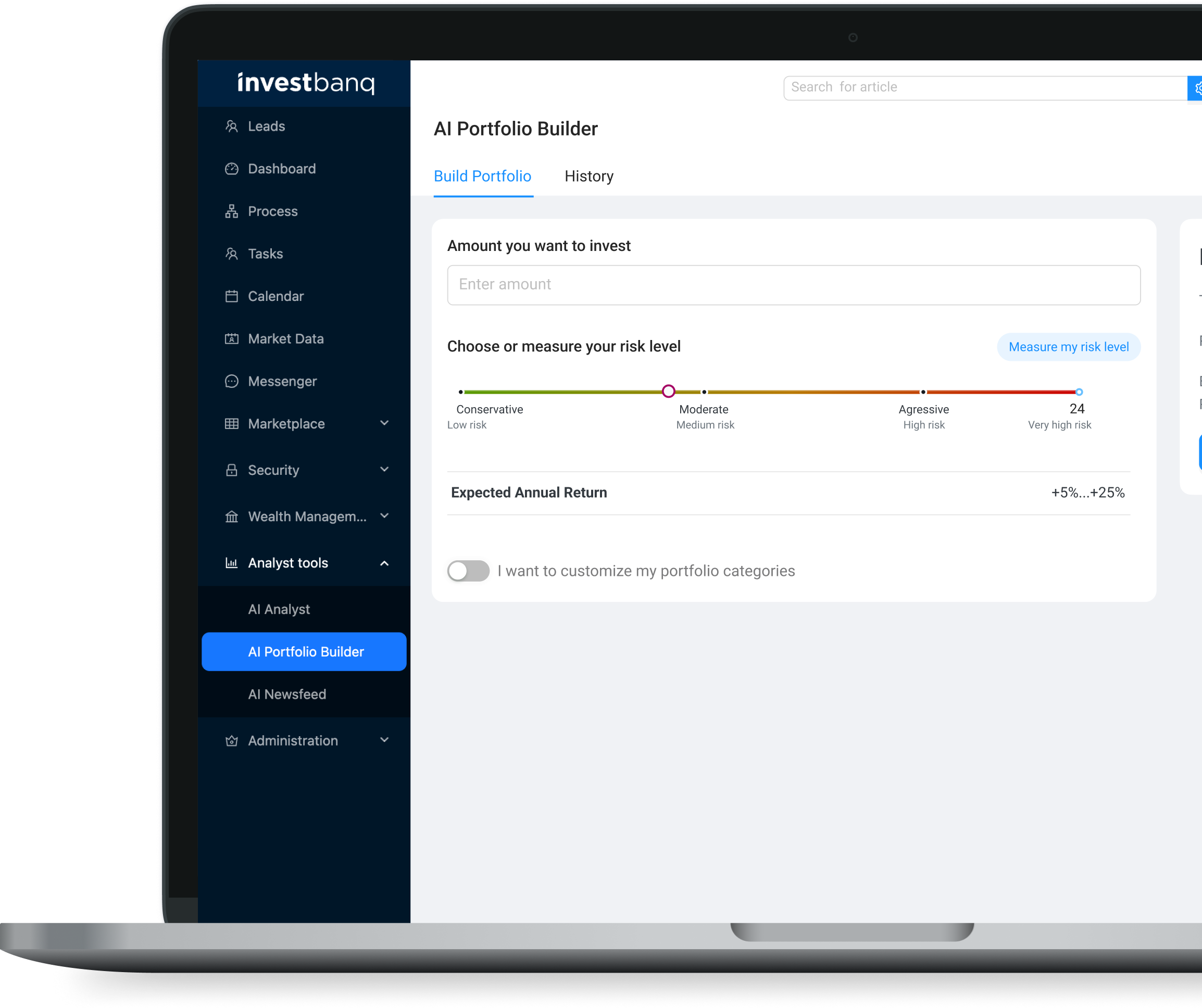Open Messenger via chat bubble icon
Screen dimensions: 1202x1008
point(231,381)
